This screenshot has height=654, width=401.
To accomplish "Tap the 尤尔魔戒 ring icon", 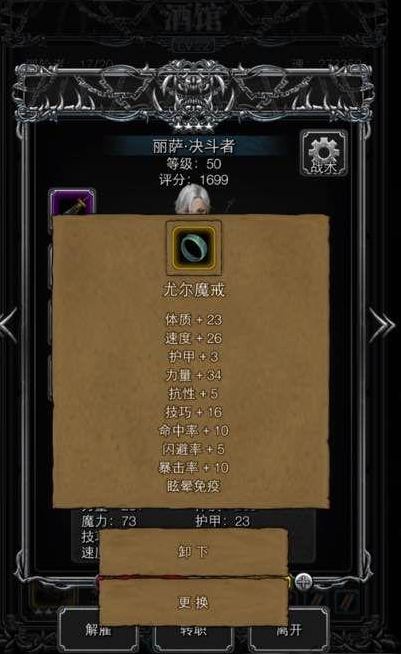I will point(194,248).
